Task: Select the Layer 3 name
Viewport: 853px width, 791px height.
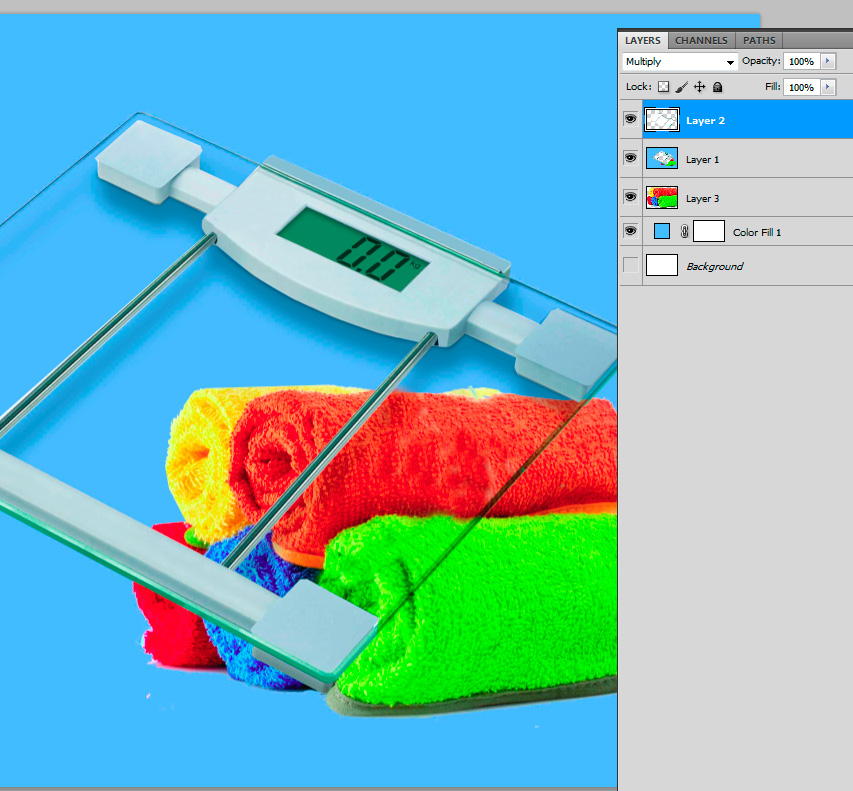Action: 702,199
